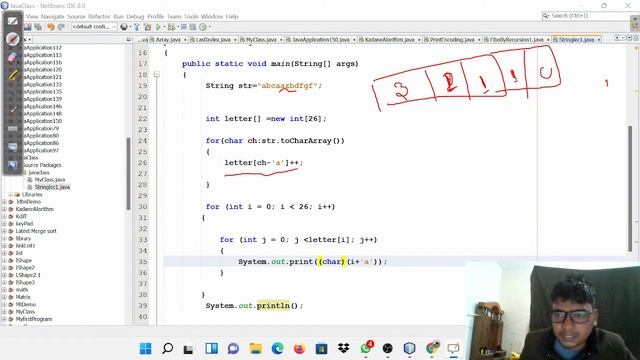Select Source Packages node
The width and height of the screenshot is (640, 360).
click(42, 165)
